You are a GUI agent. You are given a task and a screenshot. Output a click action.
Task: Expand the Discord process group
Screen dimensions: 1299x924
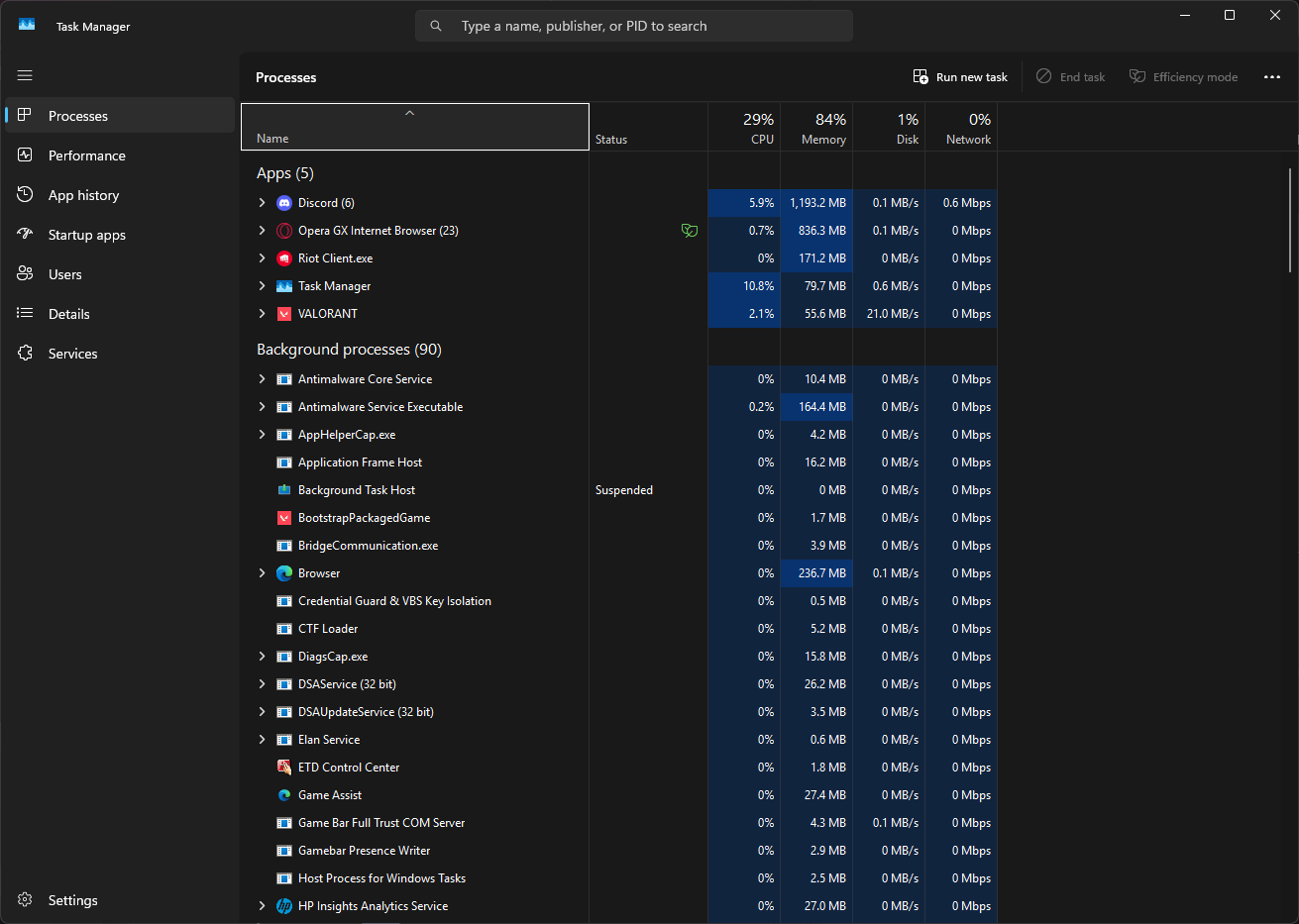[262, 203]
